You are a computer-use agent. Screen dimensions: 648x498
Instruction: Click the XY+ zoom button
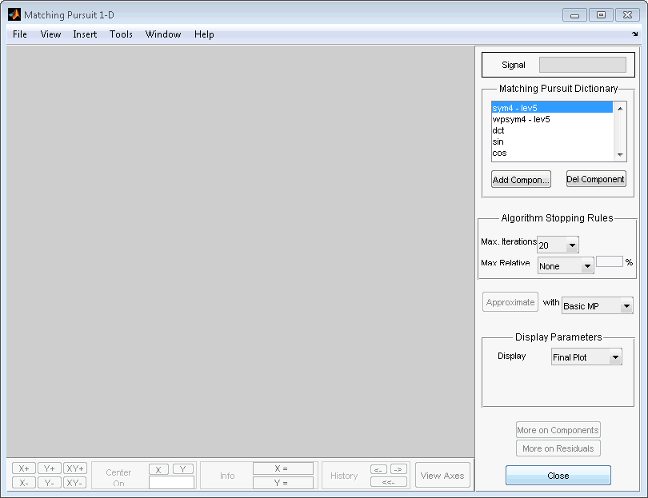75,468
